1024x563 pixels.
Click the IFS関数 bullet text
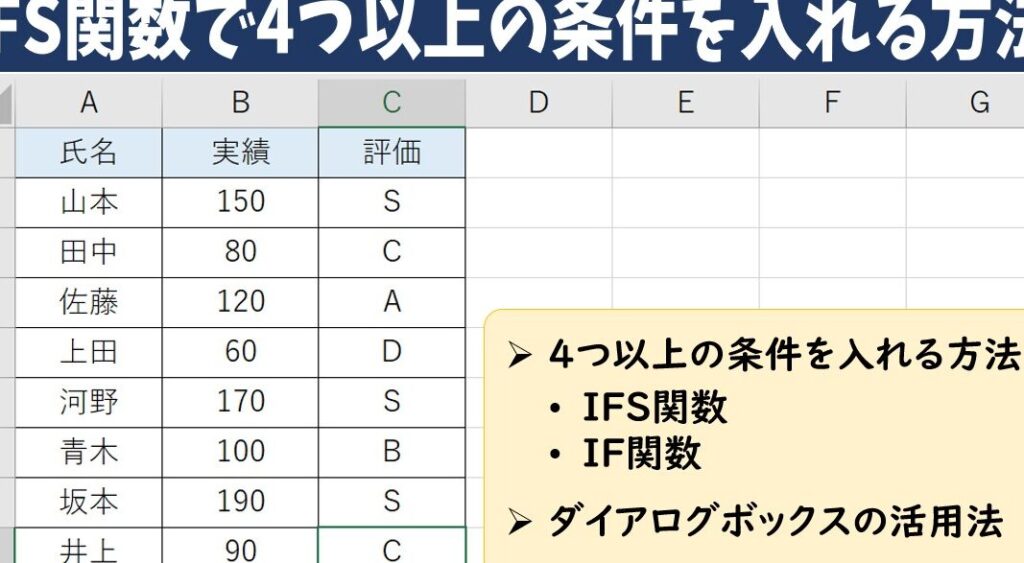[654, 408]
